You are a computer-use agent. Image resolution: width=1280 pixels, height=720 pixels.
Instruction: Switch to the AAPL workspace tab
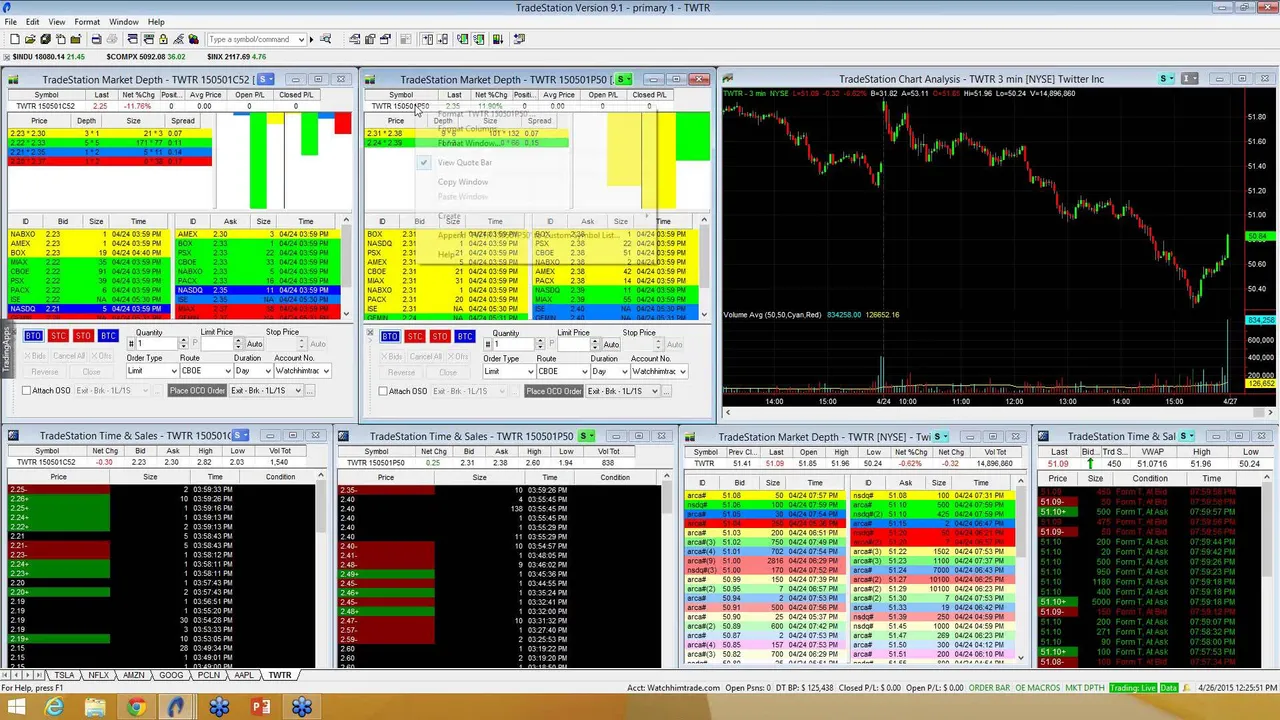(x=244, y=675)
